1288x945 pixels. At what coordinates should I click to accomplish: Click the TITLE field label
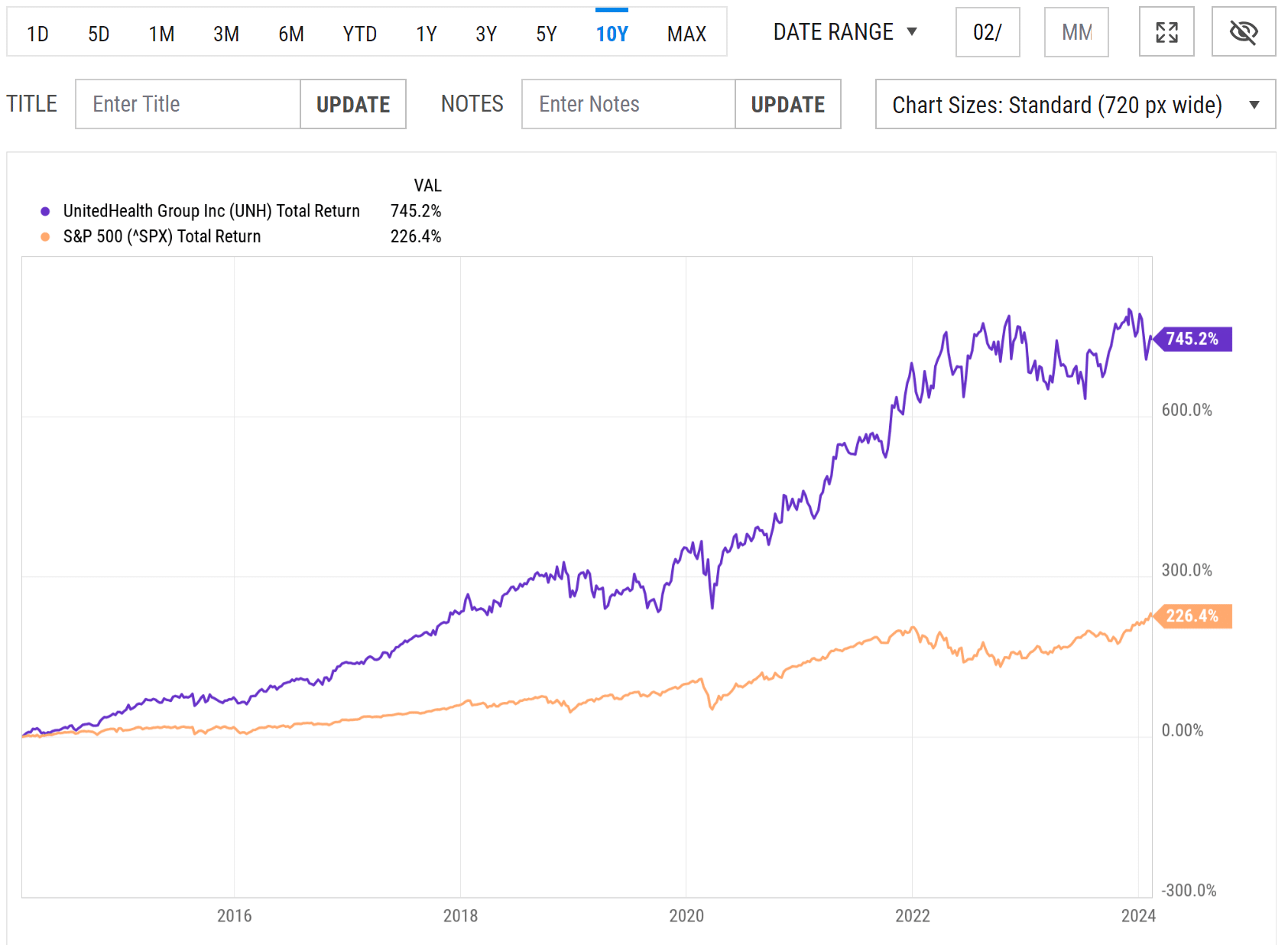click(x=32, y=104)
